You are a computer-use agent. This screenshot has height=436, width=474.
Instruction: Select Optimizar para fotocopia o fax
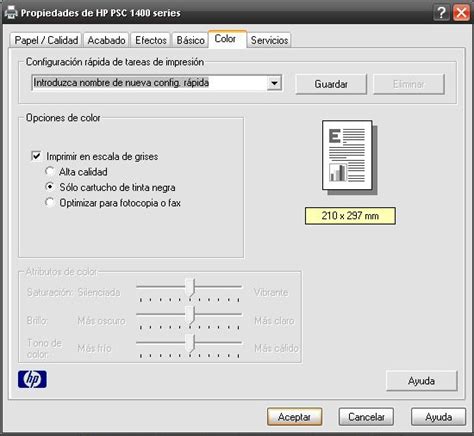(50, 202)
